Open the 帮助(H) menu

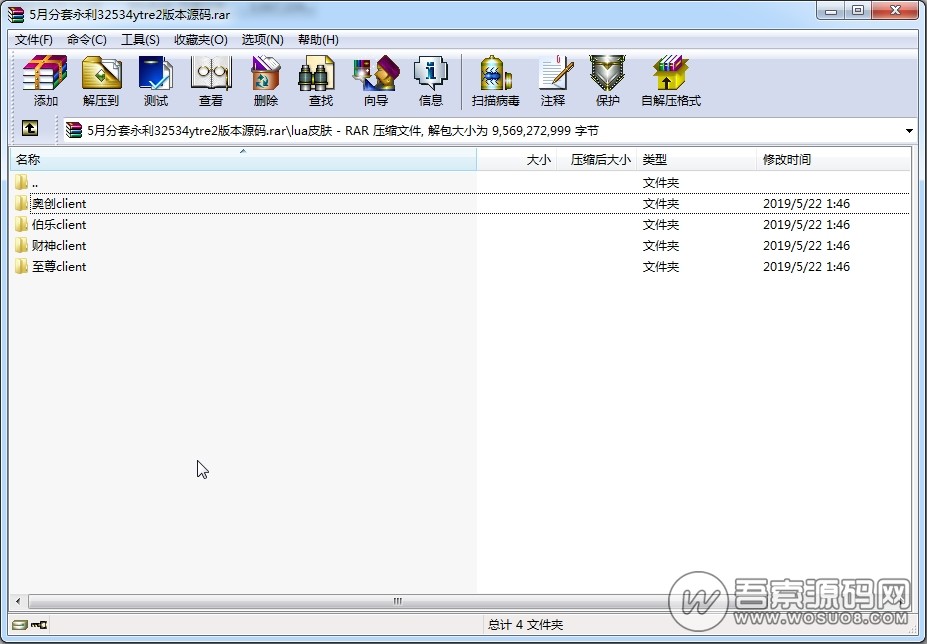(318, 40)
